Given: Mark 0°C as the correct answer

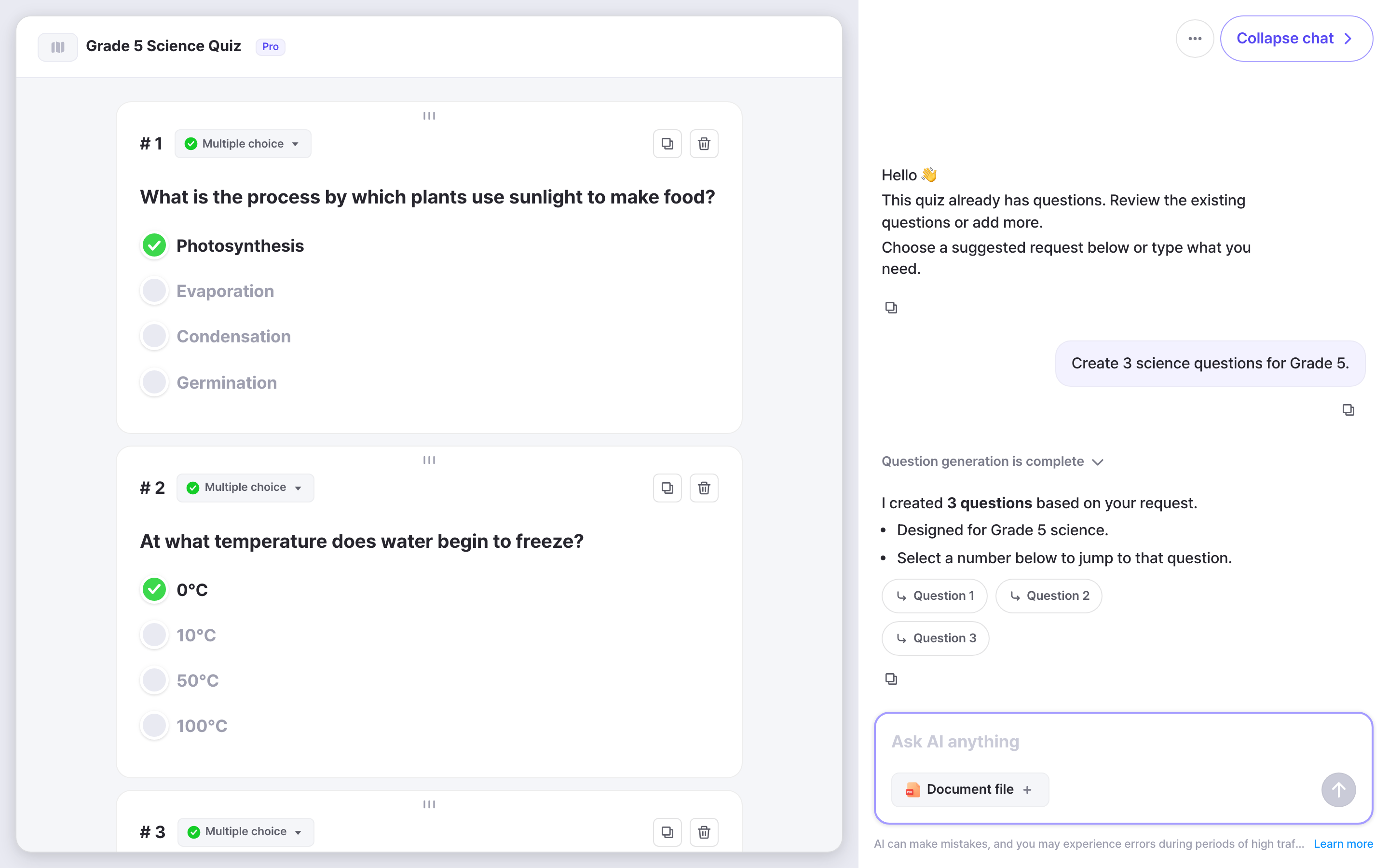Looking at the screenshot, I should click(x=154, y=590).
